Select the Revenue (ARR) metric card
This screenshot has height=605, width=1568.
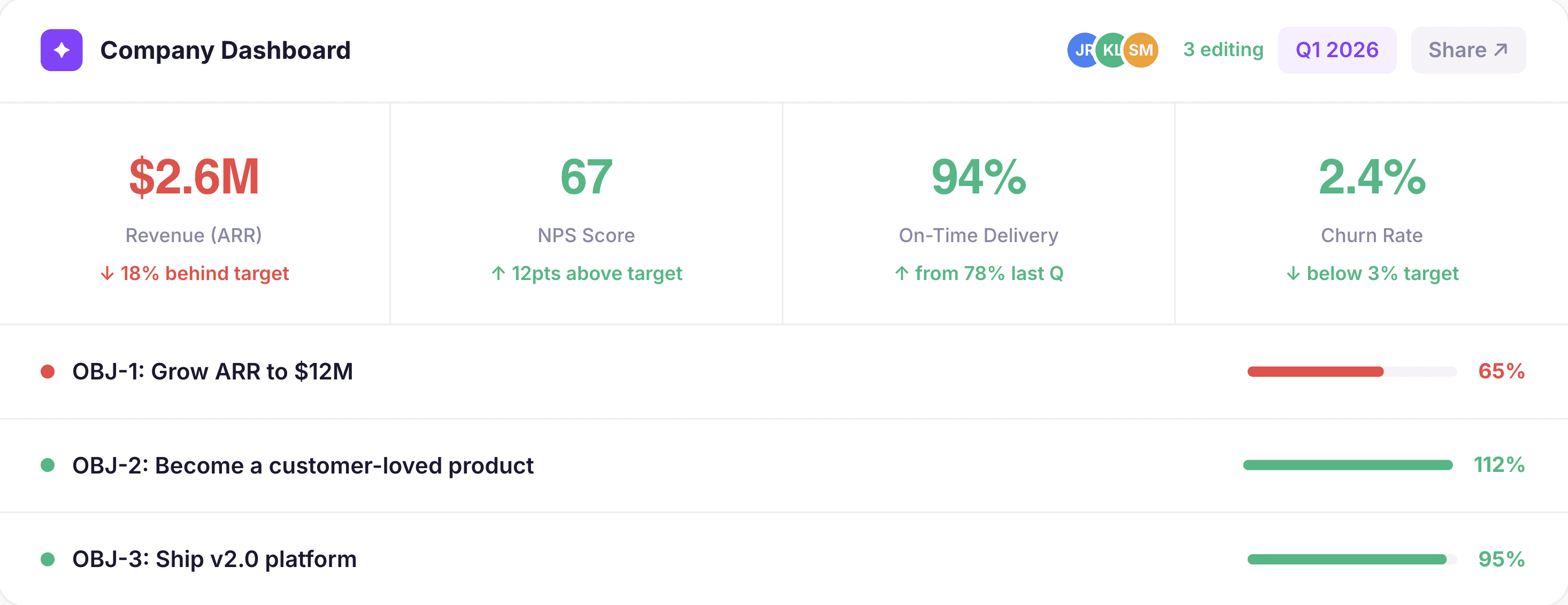tap(194, 213)
